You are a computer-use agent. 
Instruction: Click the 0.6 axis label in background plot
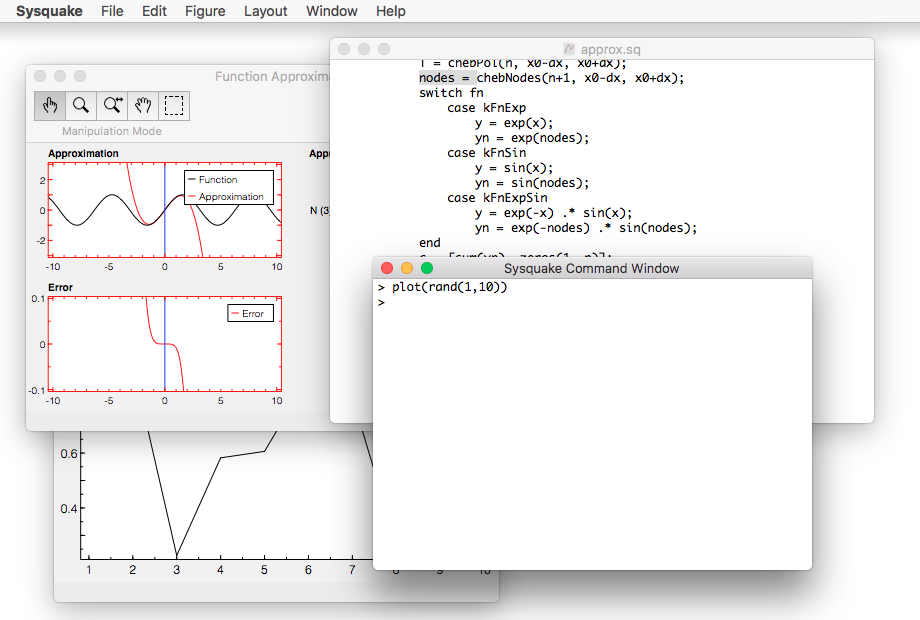pos(69,453)
